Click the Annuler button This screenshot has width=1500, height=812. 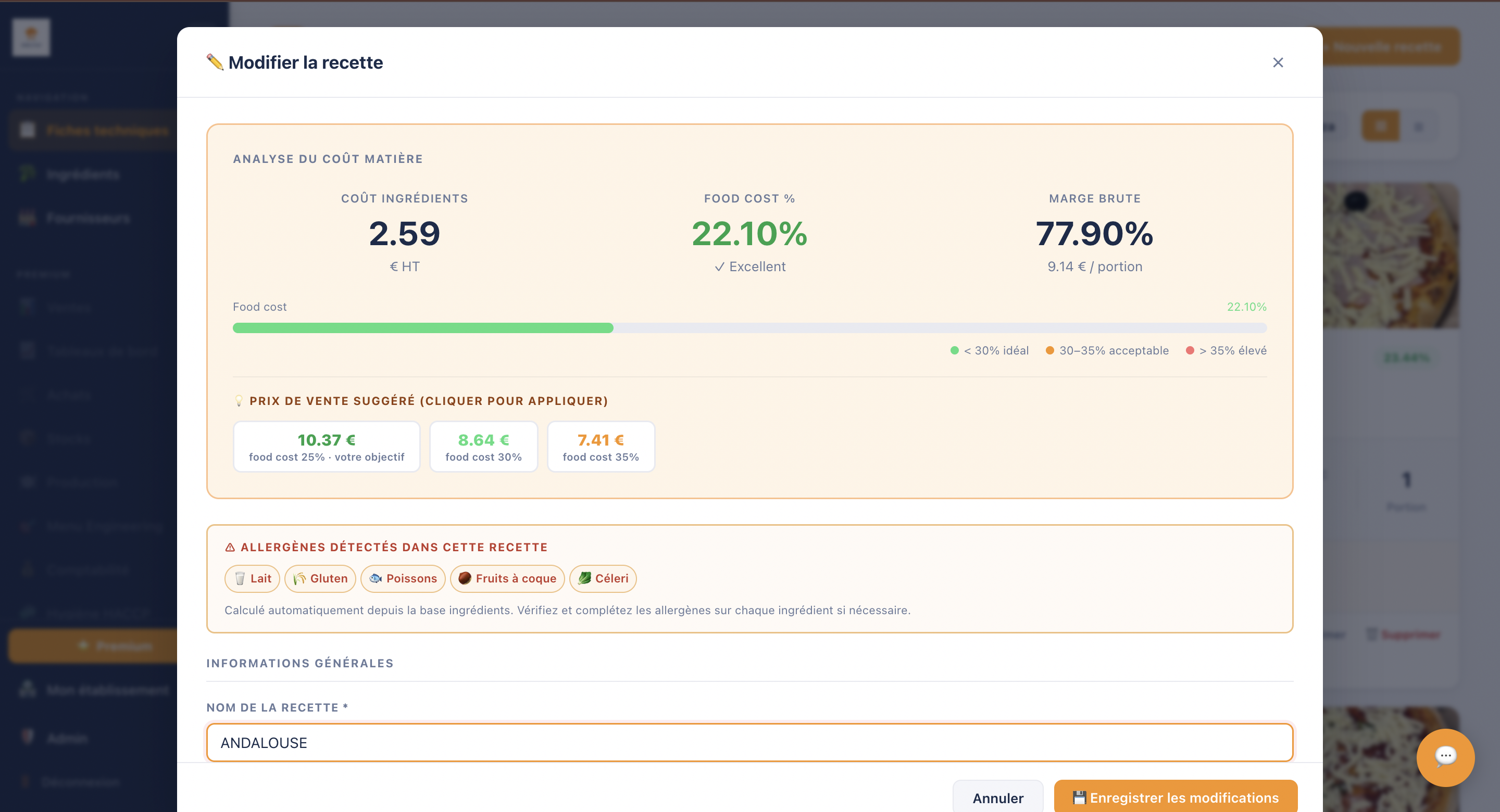(997, 797)
